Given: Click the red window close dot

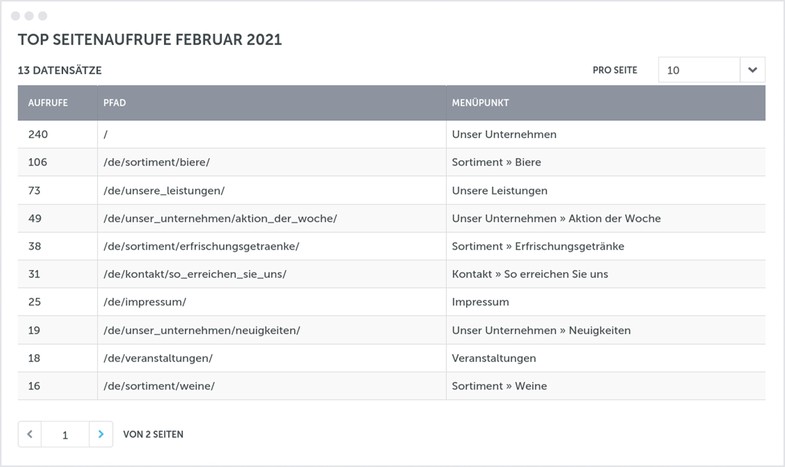Looking at the screenshot, I should 16,16.
